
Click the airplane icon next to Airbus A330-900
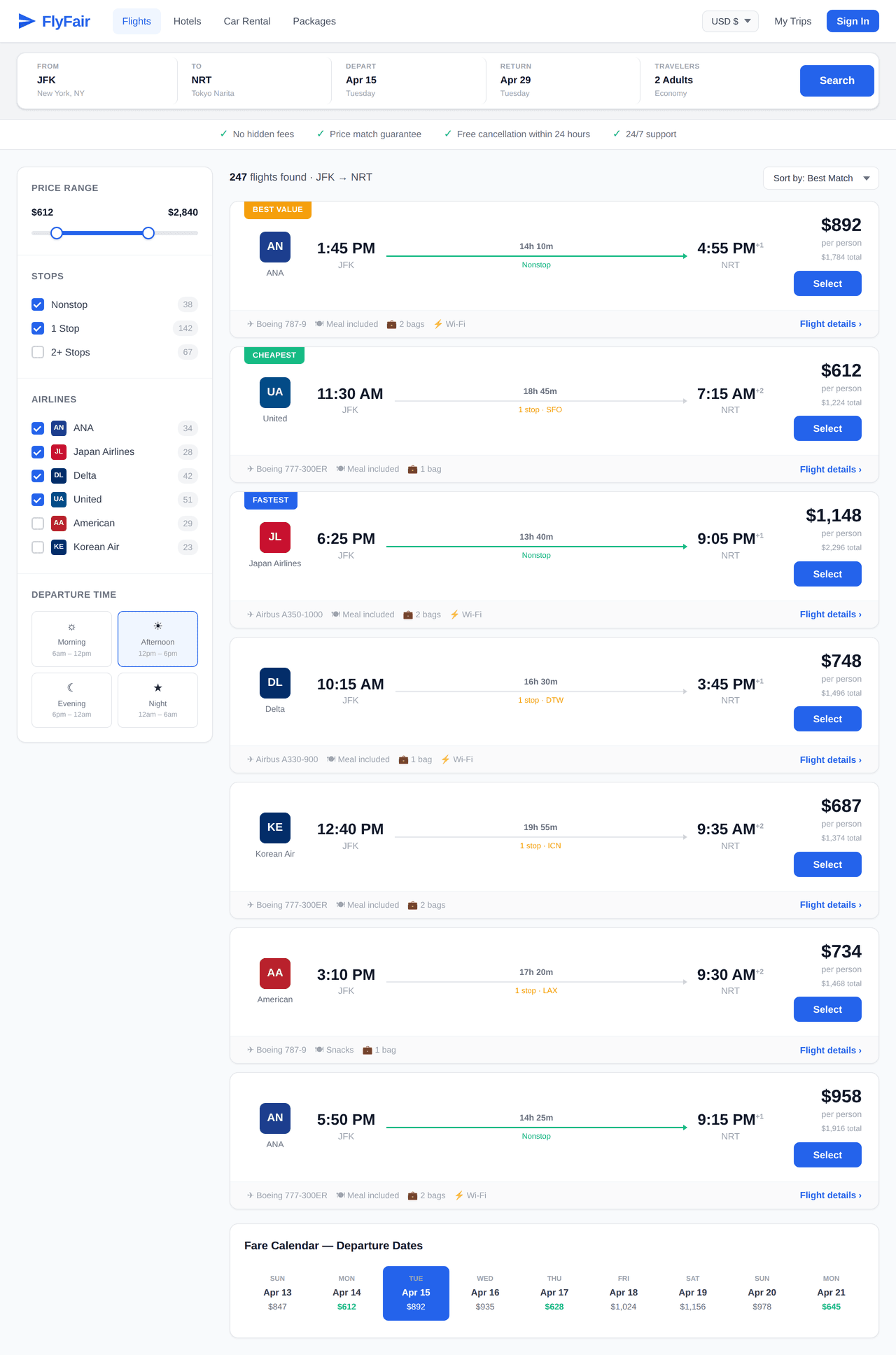pyautogui.click(x=250, y=759)
